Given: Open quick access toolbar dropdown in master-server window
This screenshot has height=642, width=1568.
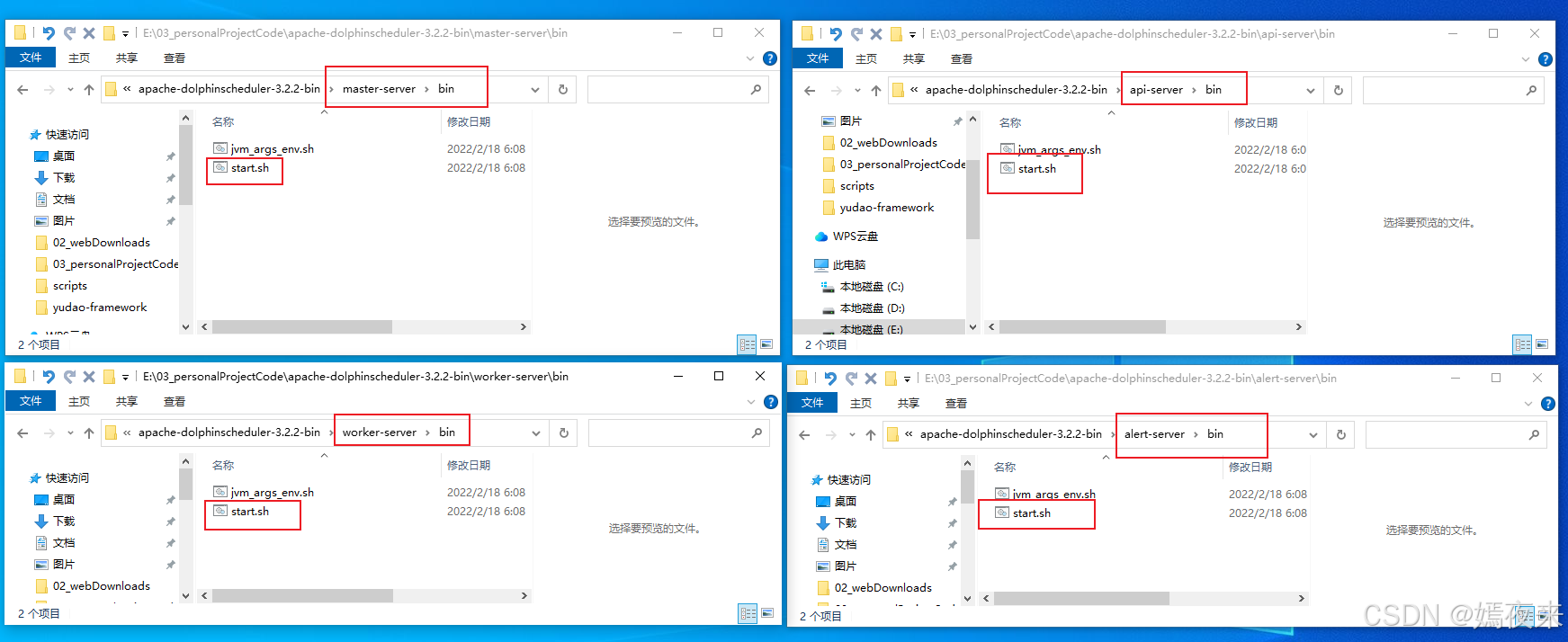Looking at the screenshot, I should (125, 34).
